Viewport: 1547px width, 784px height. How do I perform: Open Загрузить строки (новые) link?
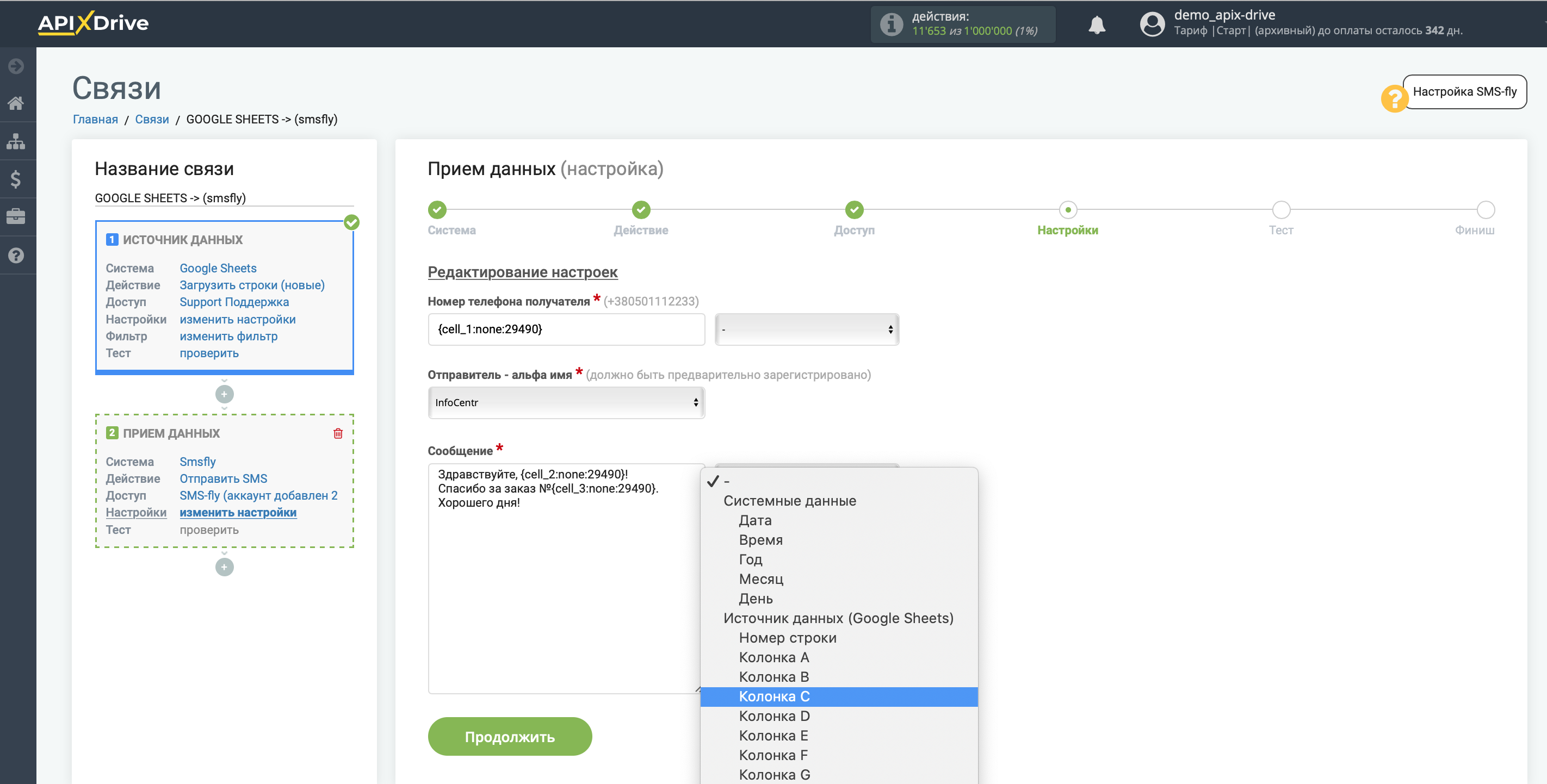coord(252,285)
